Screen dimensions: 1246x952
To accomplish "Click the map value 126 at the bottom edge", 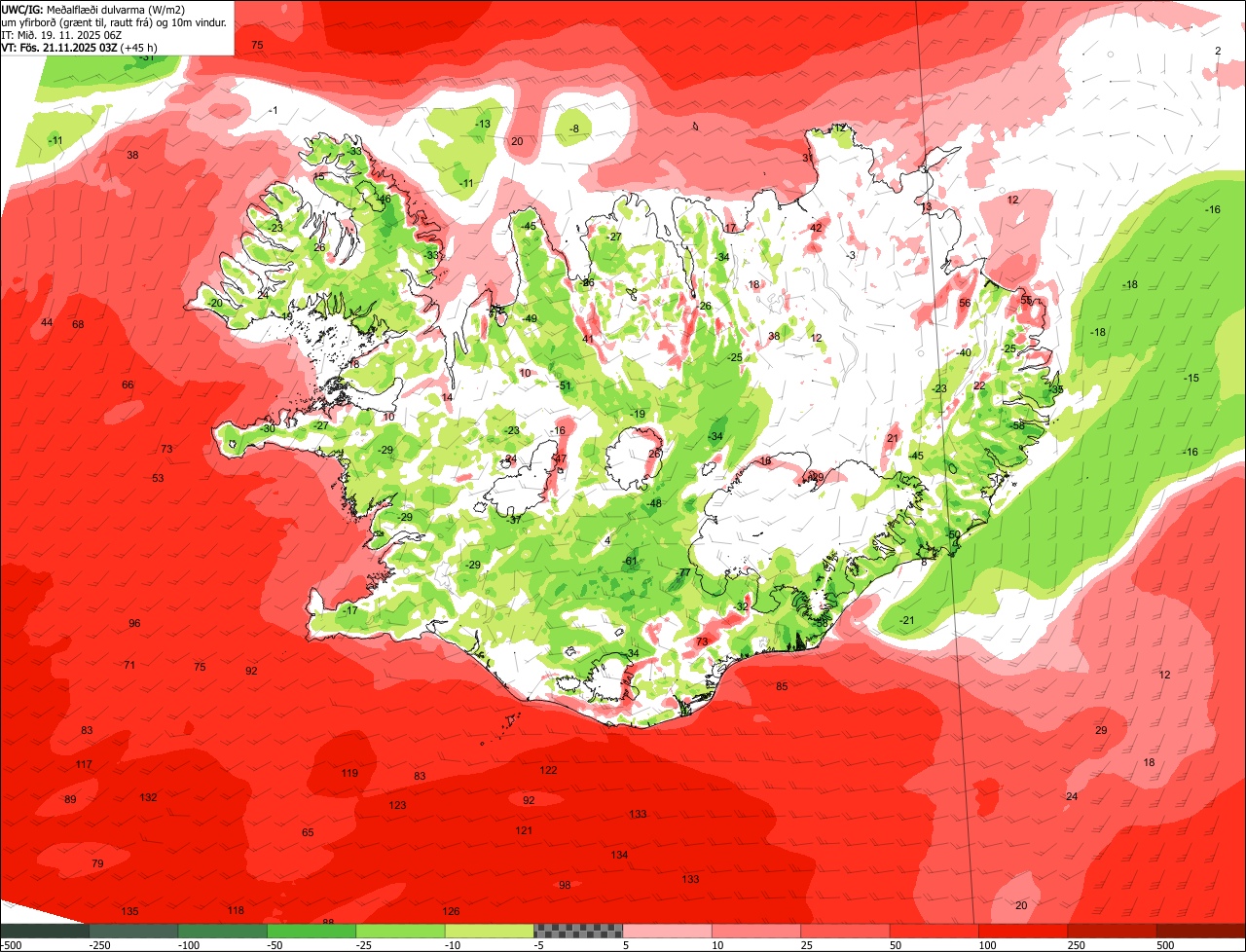I will coord(451,911).
